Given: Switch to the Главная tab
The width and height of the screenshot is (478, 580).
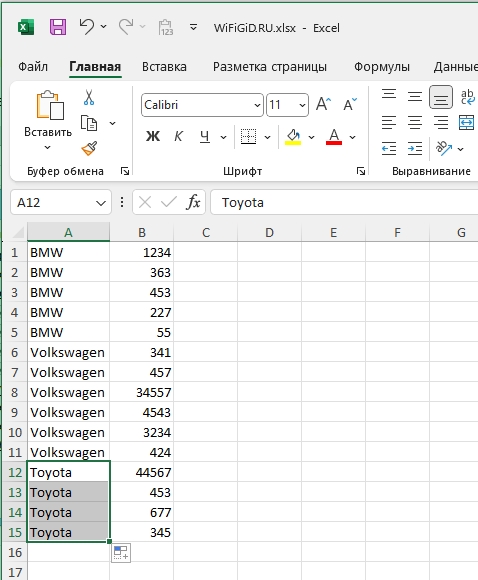Looking at the screenshot, I should point(95,67).
